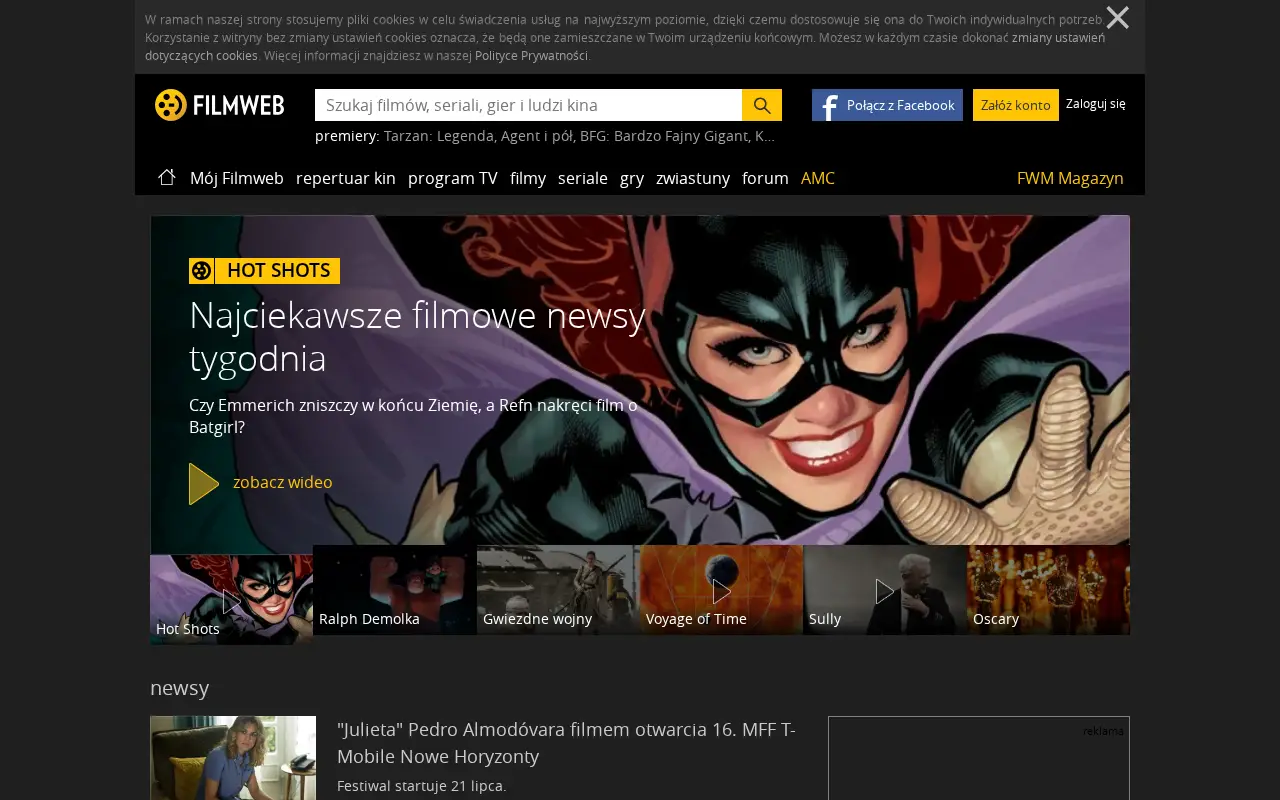Image resolution: width=1280 pixels, height=800 pixels.
Task: Click the home icon in navigation
Action: click(167, 177)
